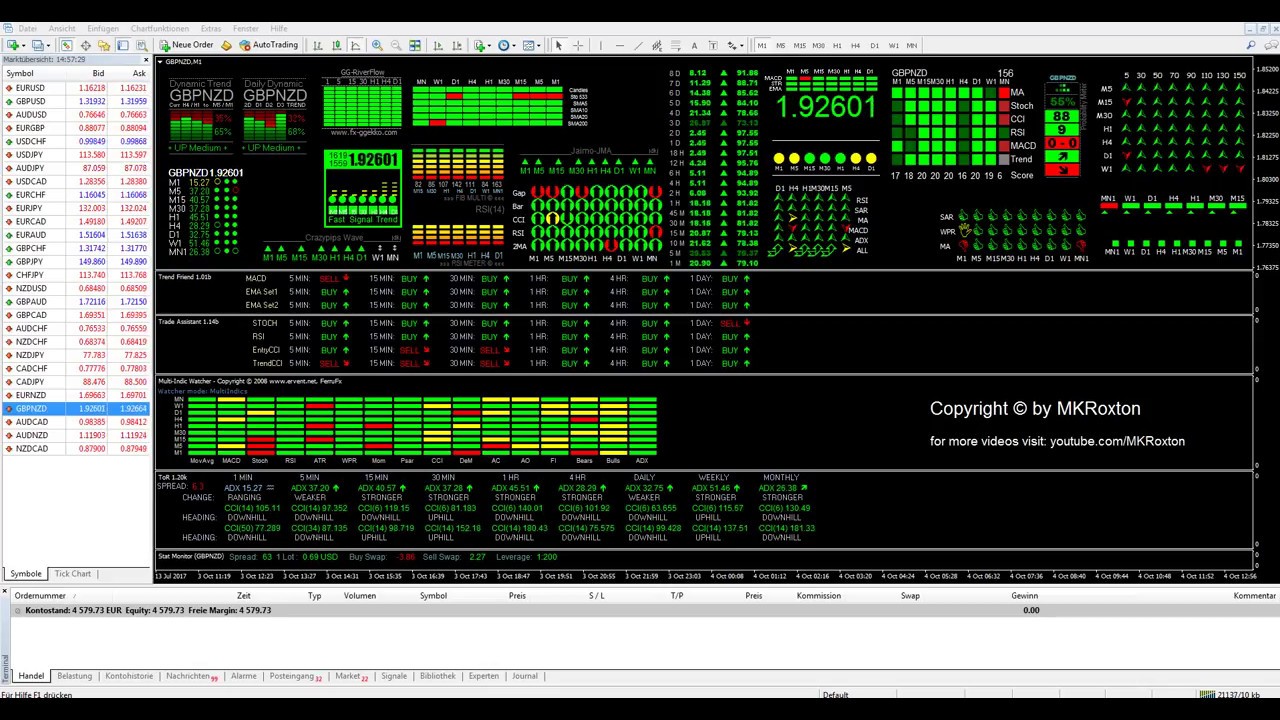Image resolution: width=1280 pixels, height=720 pixels.
Task: Select the NZDCAD row in Market Watch
Action: click(76, 449)
